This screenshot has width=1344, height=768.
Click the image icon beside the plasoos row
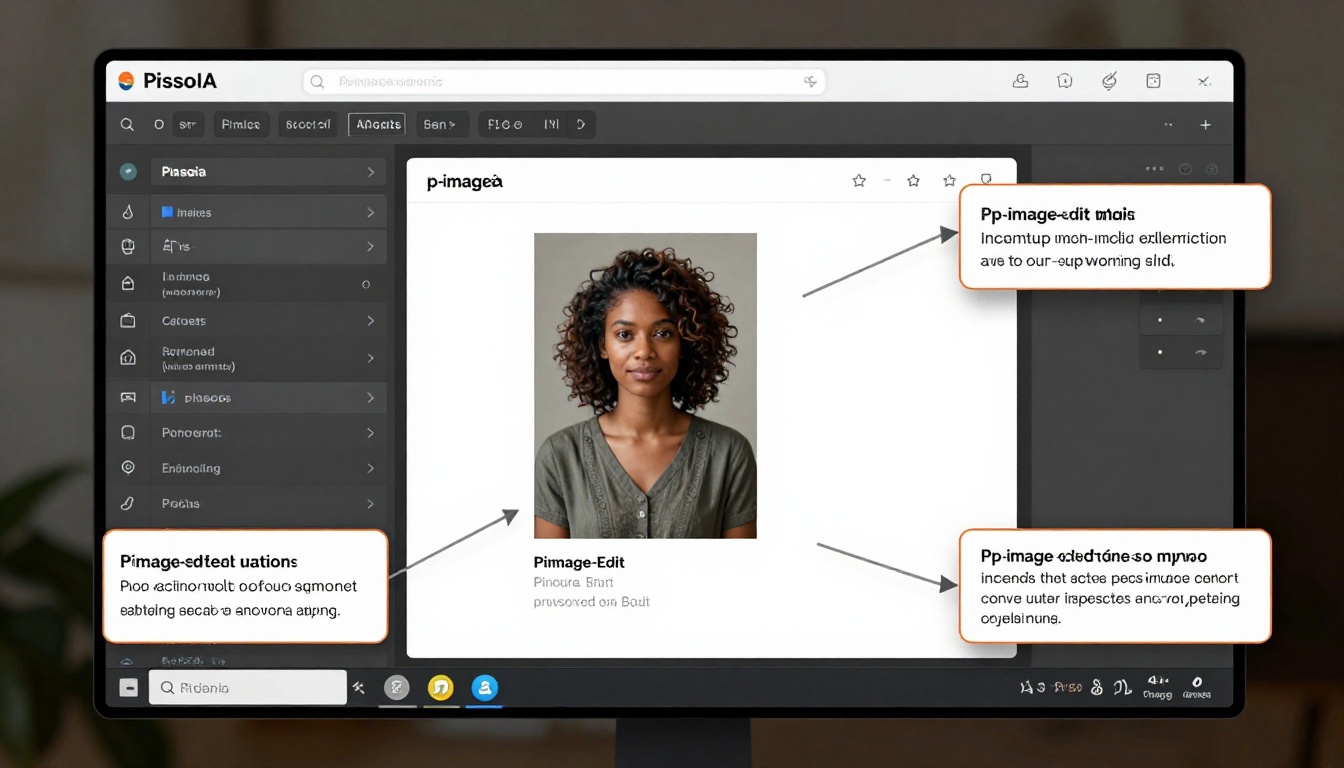(127, 397)
